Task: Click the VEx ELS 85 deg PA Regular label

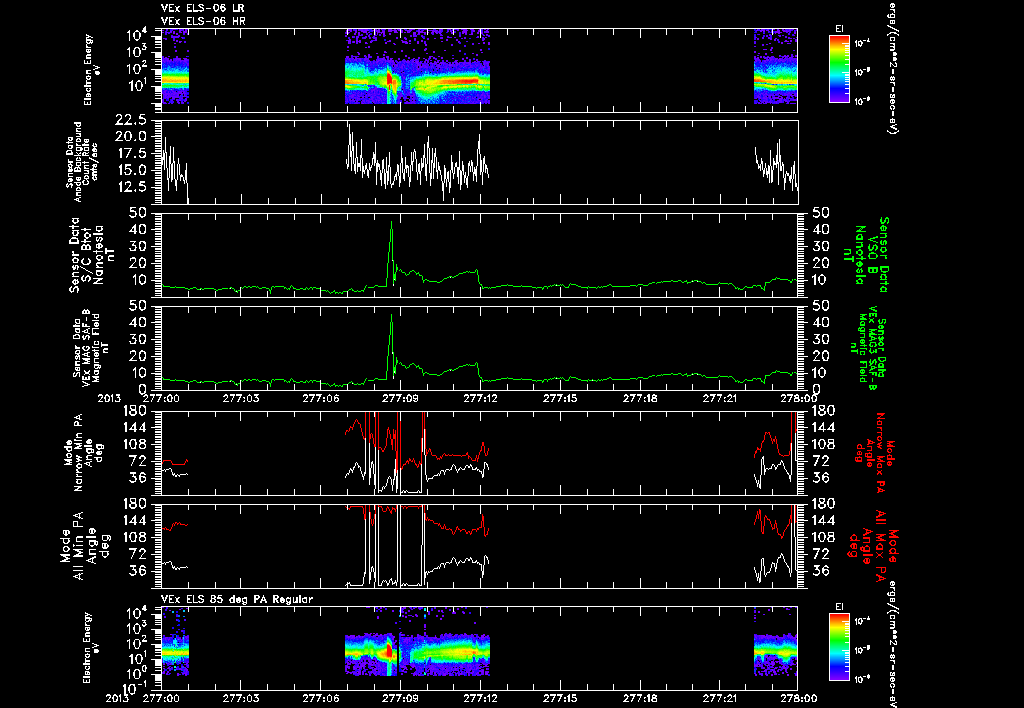Action: 237,599
